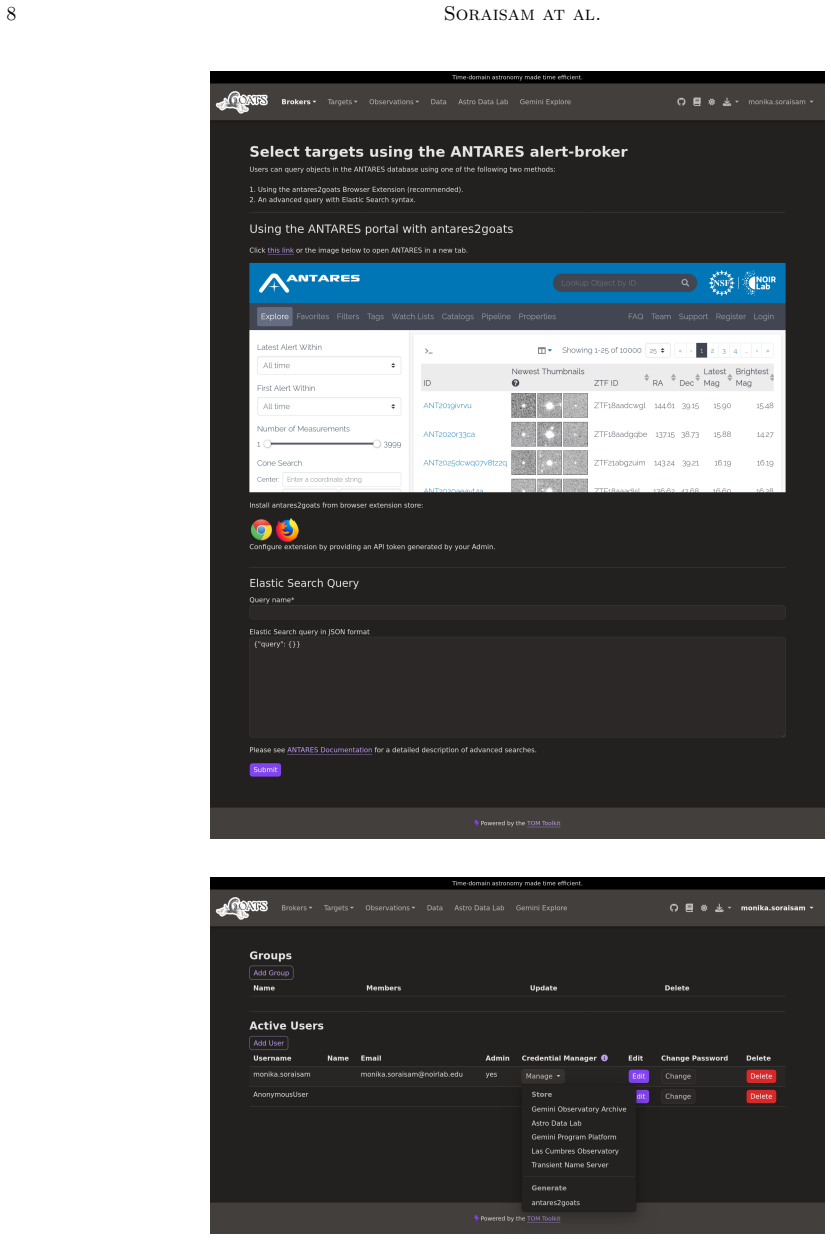The width and height of the screenshot is (831, 1240).
Task: Switch to the Favorites tab in ANTARES
Action: tap(313, 317)
